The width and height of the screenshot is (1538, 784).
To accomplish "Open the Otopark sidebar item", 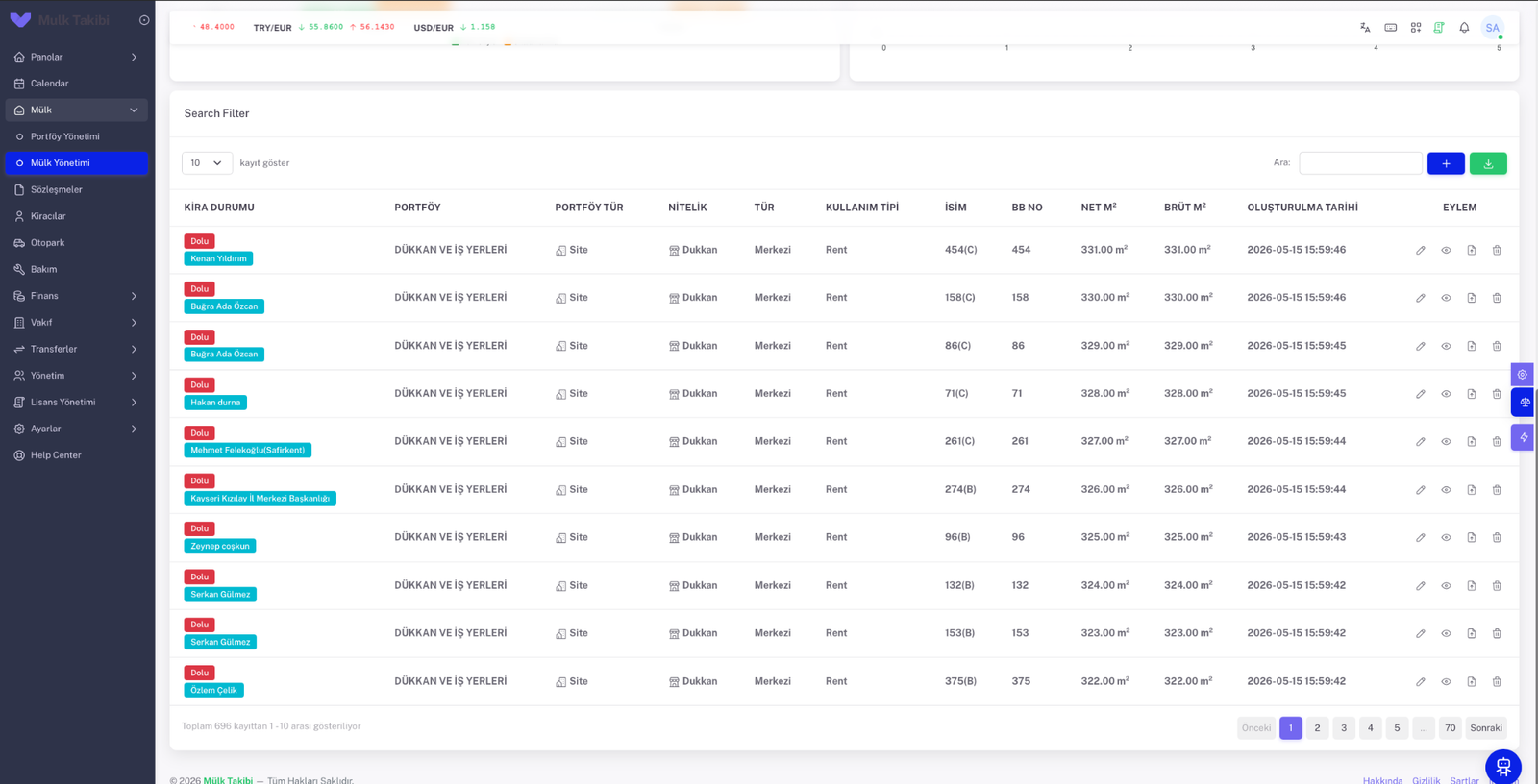I will click(x=77, y=243).
